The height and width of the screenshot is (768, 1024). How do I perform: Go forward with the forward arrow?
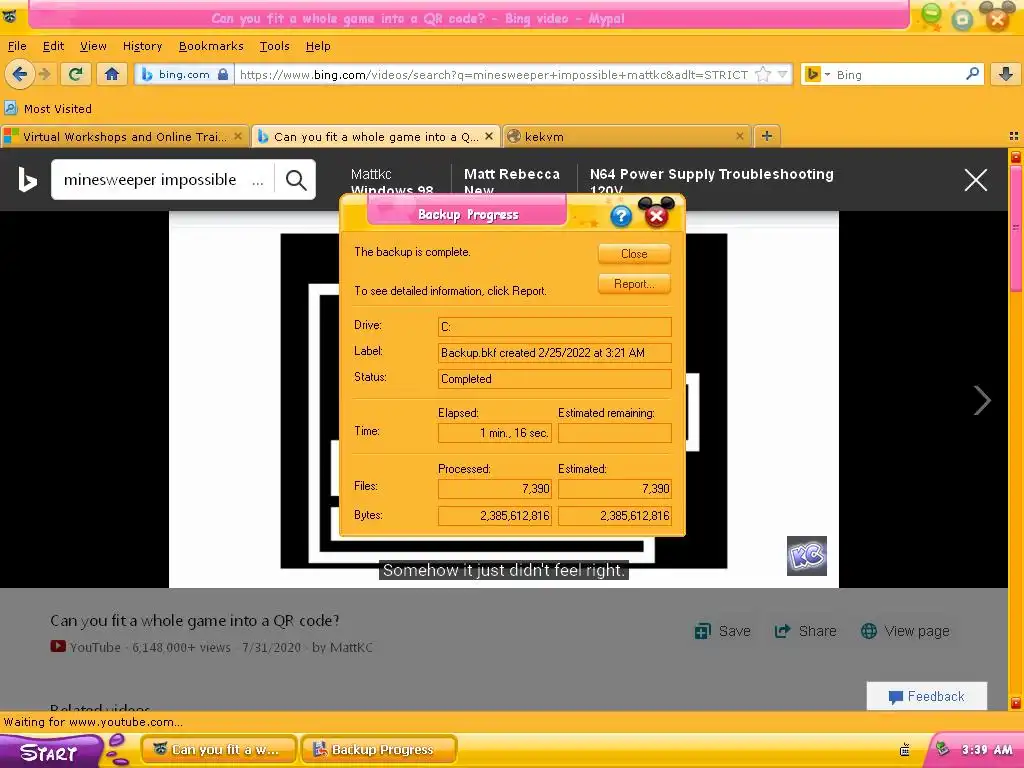coord(44,74)
